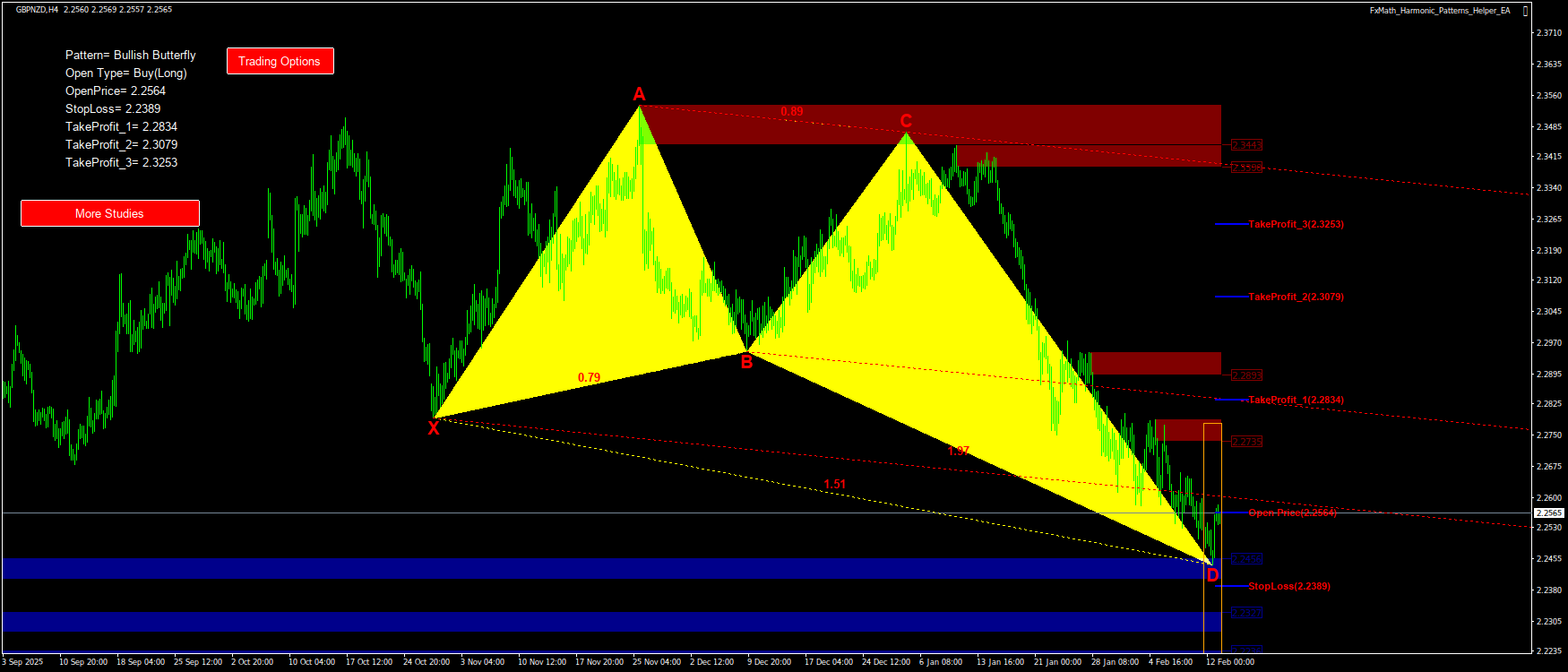Select the 'TakeProfit_1= 2.2834' info line

121,126
